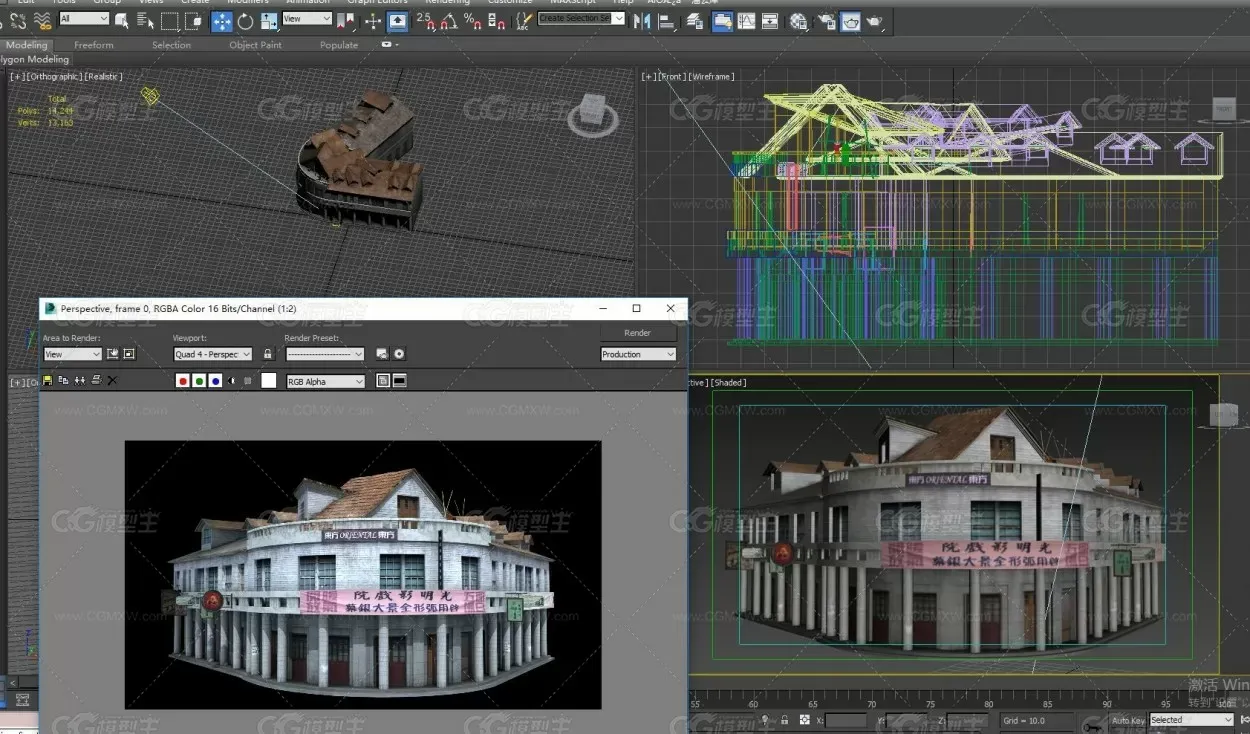The image size is (1250, 734).
Task: Toggle Window/Crossing selection mode
Action: coord(195,20)
